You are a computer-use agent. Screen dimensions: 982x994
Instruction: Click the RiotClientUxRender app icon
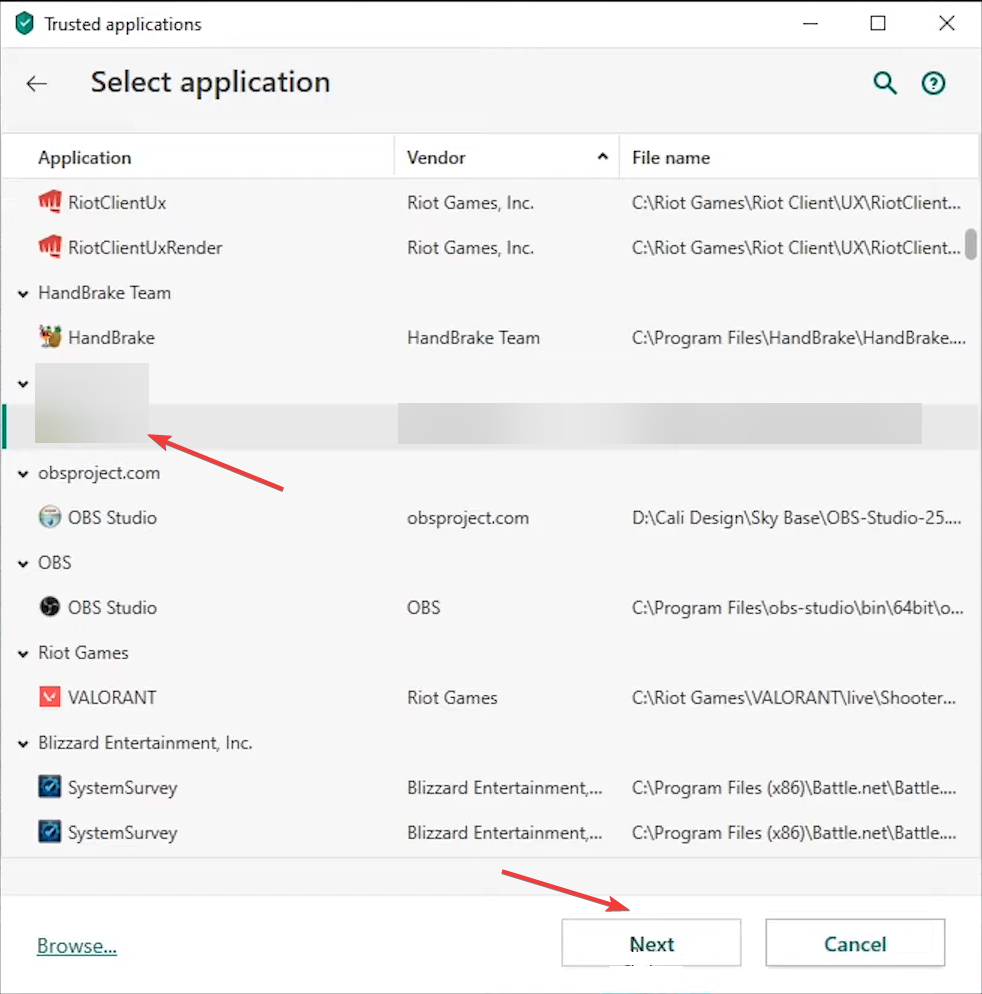tap(50, 247)
